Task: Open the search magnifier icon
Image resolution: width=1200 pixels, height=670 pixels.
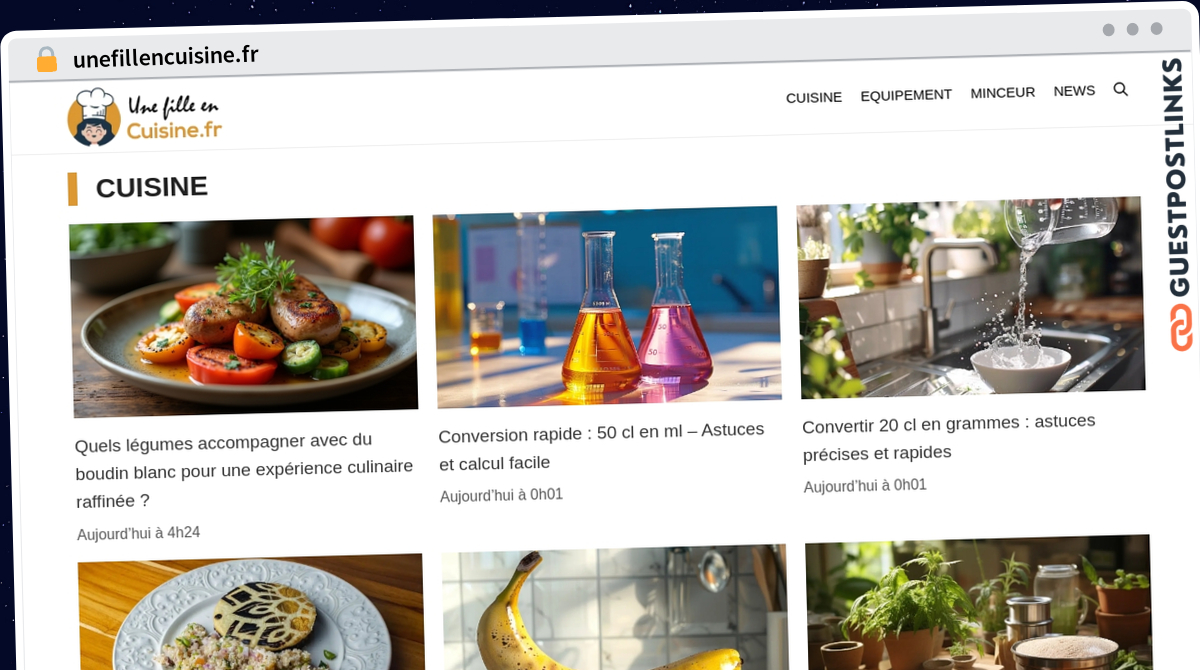Action: coord(1120,89)
